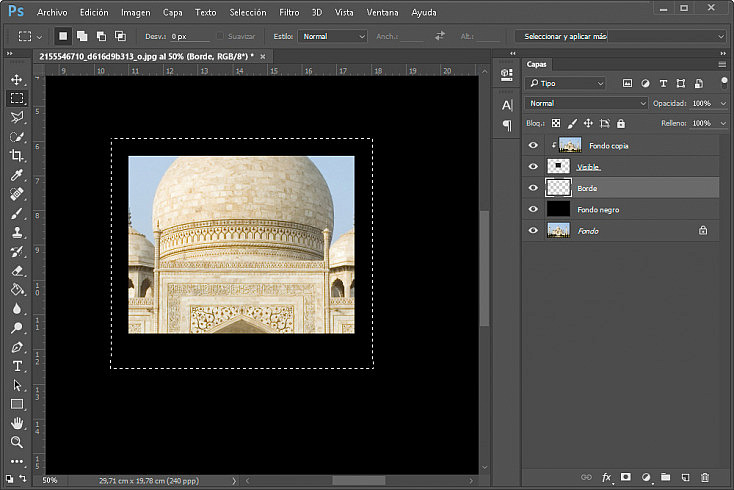
Task: Select the Polygonal Lasso tool
Action: (x=17, y=117)
